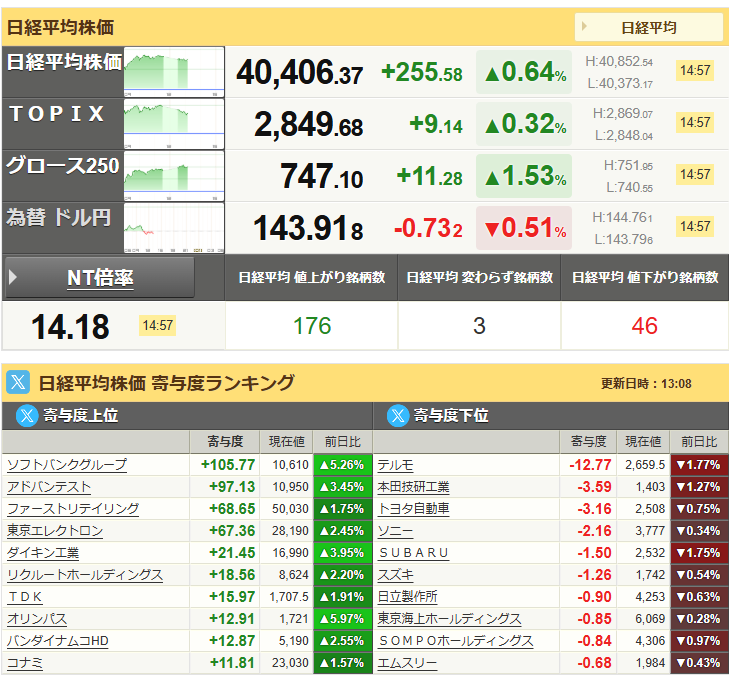
Task: Open 東京海上ホールディングス stock link
Action: (449, 619)
